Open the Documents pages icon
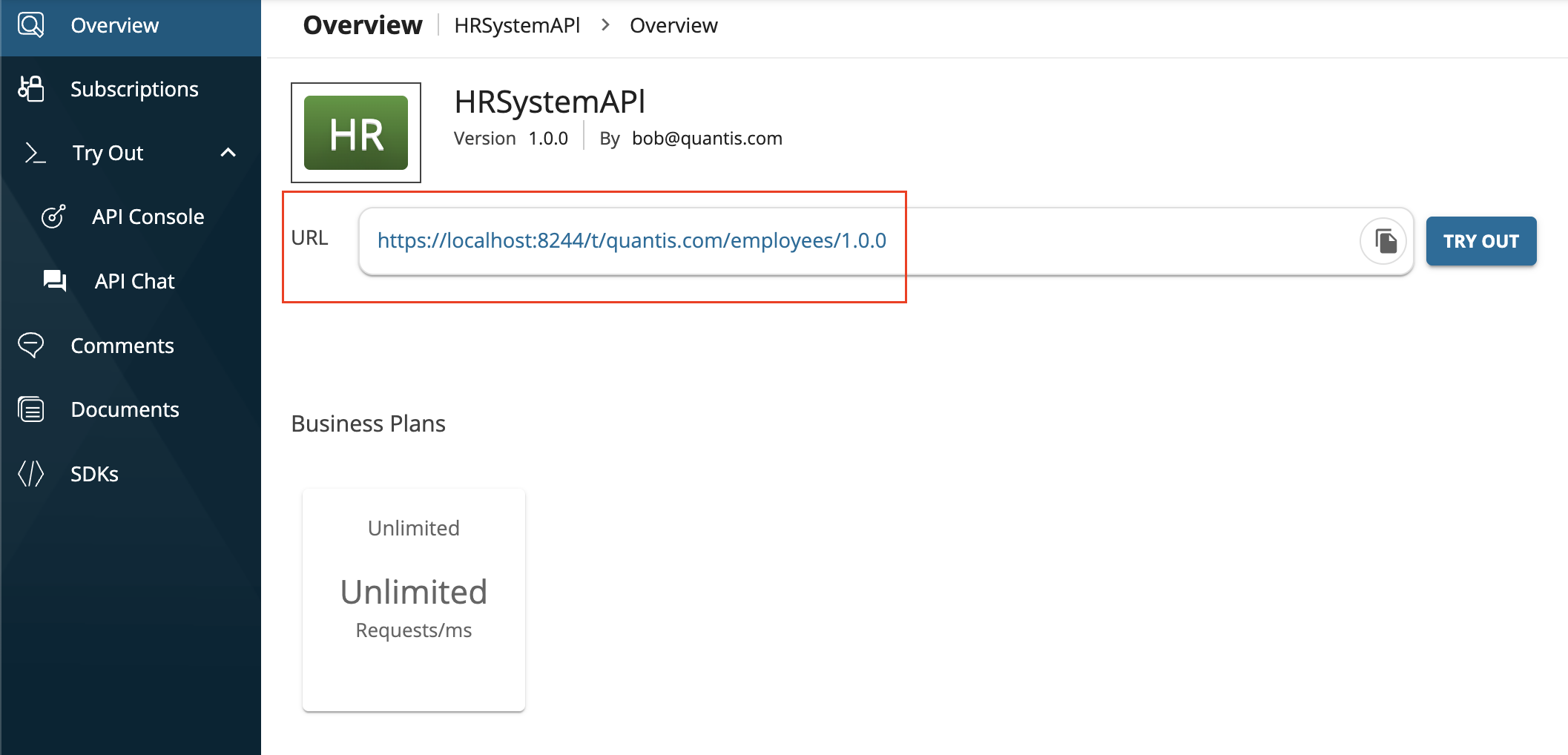Viewport: 1568px width, 755px height. pos(30,409)
